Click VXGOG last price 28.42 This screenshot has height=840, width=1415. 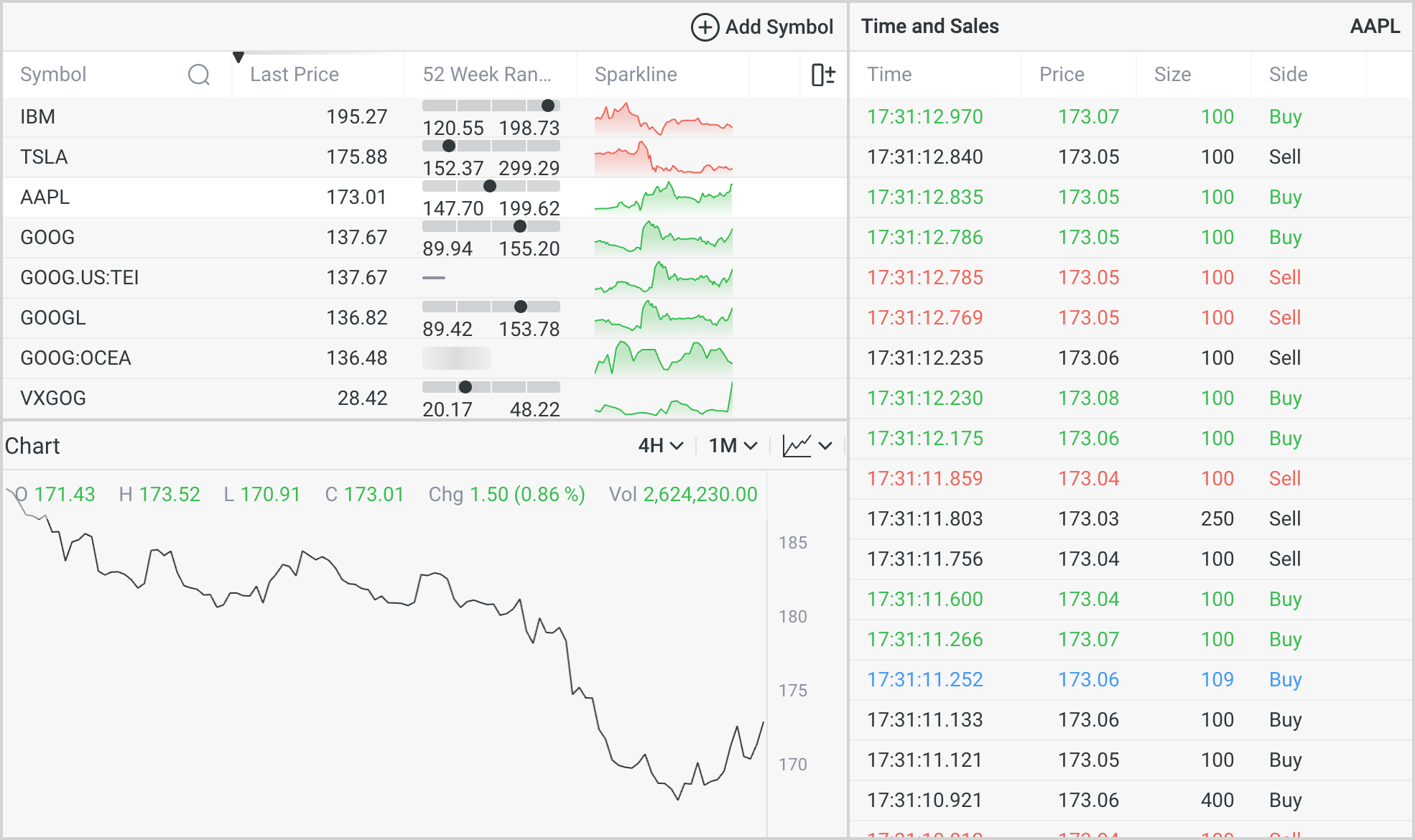[363, 398]
